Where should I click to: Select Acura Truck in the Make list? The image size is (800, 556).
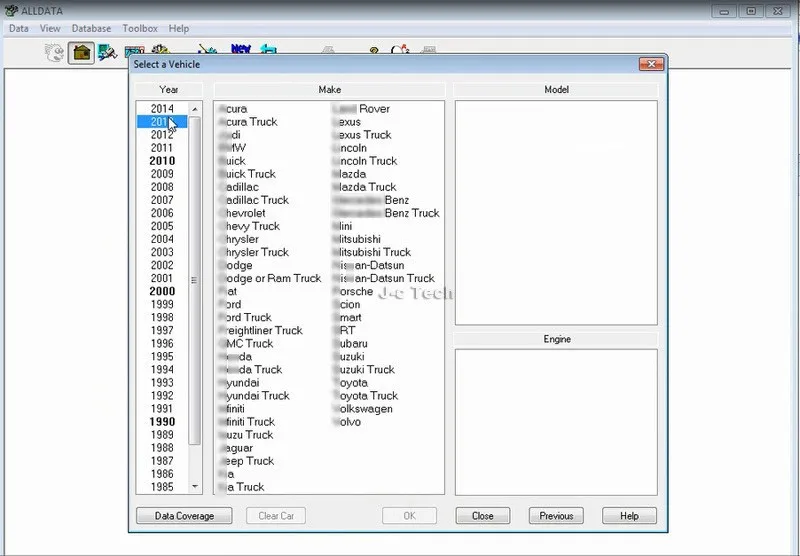[248, 122]
